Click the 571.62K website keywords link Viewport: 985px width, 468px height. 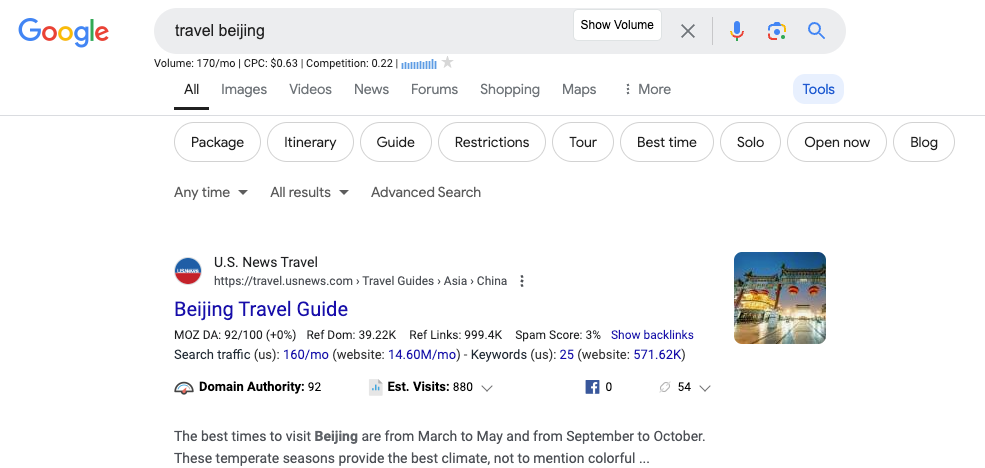click(657, 354)
